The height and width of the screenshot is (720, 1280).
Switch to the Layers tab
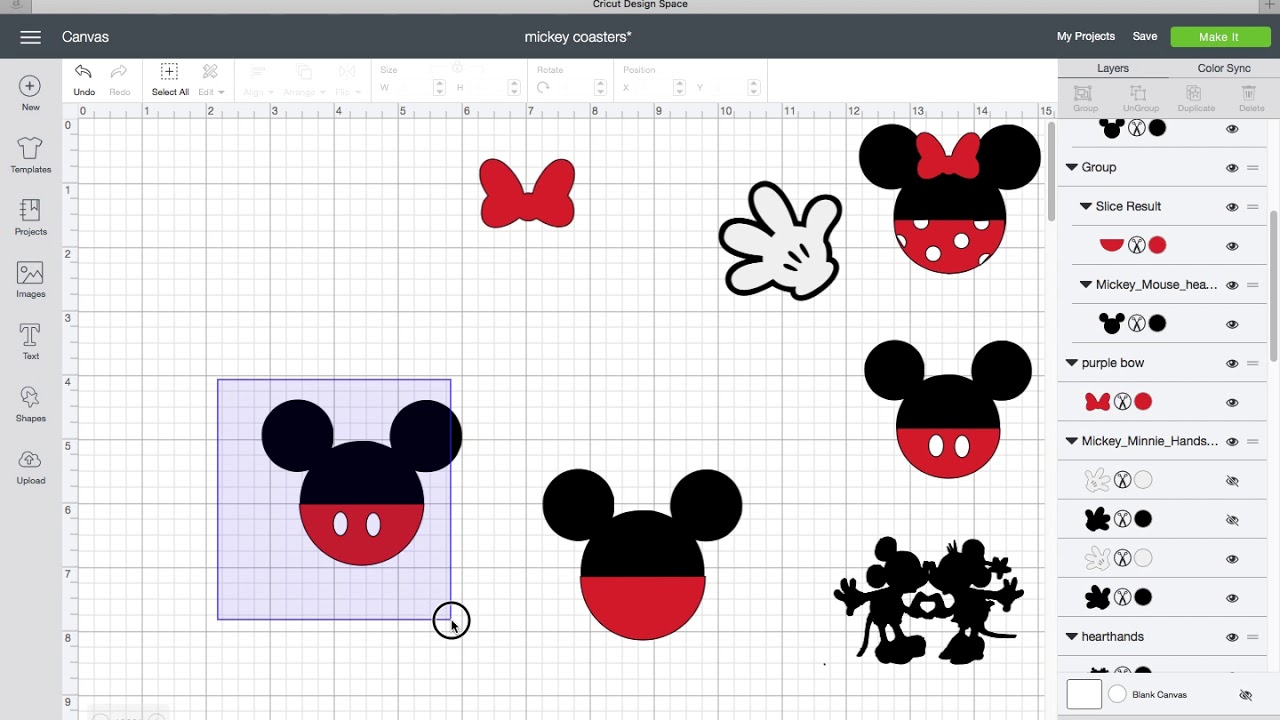tap(1113, 68)
